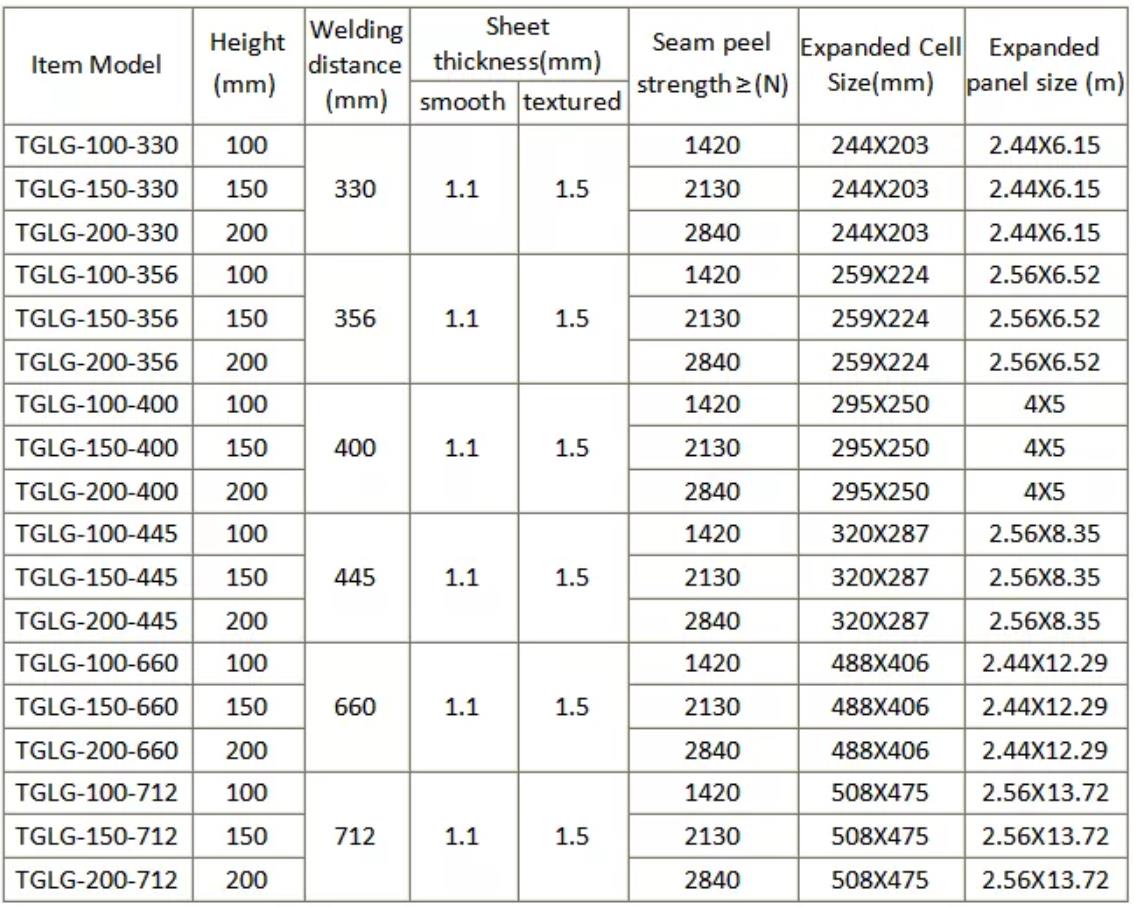This screenshot has height=906, width=1134.
Task: Click the 2840 strength in TGLG-200-400 row
Action: (713, 492)
